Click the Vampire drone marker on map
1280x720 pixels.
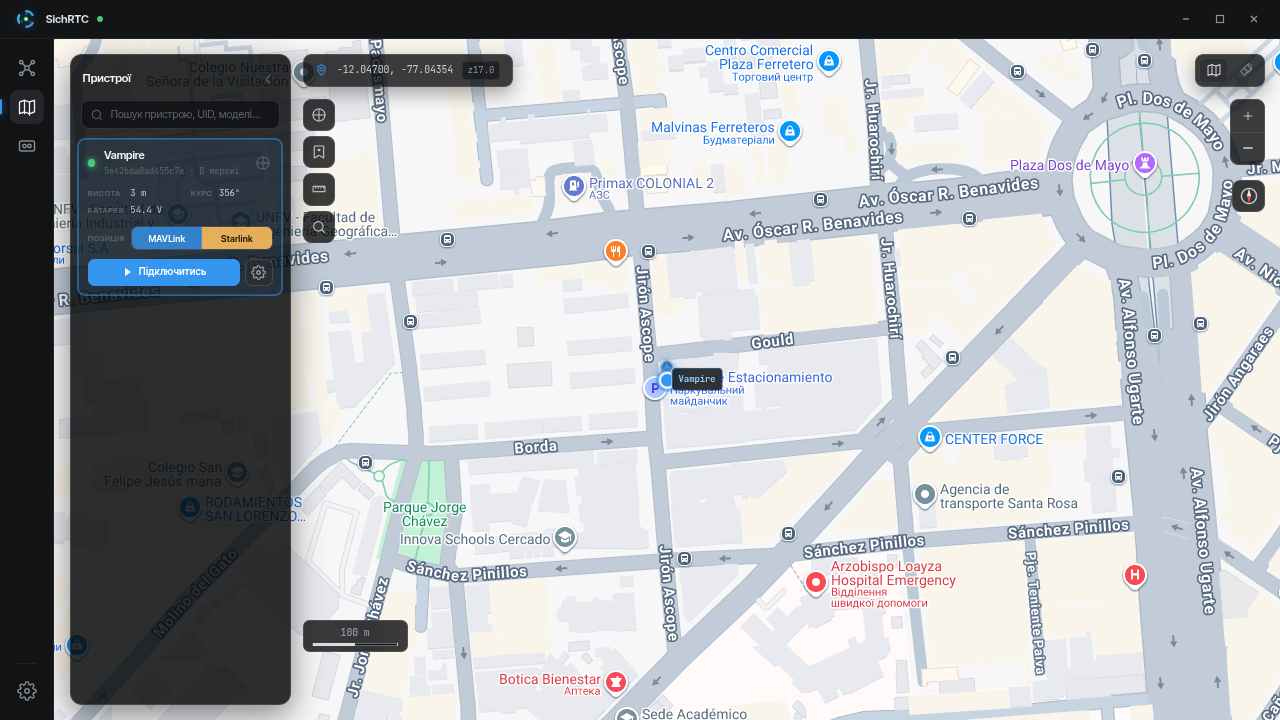(667, 378)
